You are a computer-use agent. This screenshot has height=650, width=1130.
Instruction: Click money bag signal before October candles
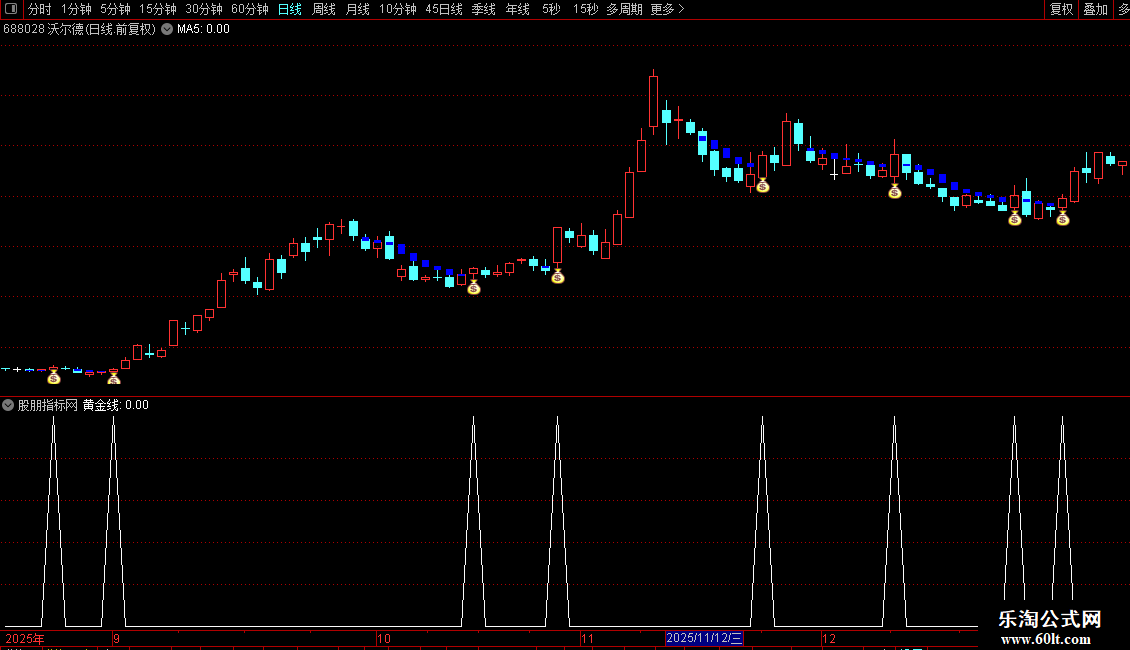click(x=473, y=288)
